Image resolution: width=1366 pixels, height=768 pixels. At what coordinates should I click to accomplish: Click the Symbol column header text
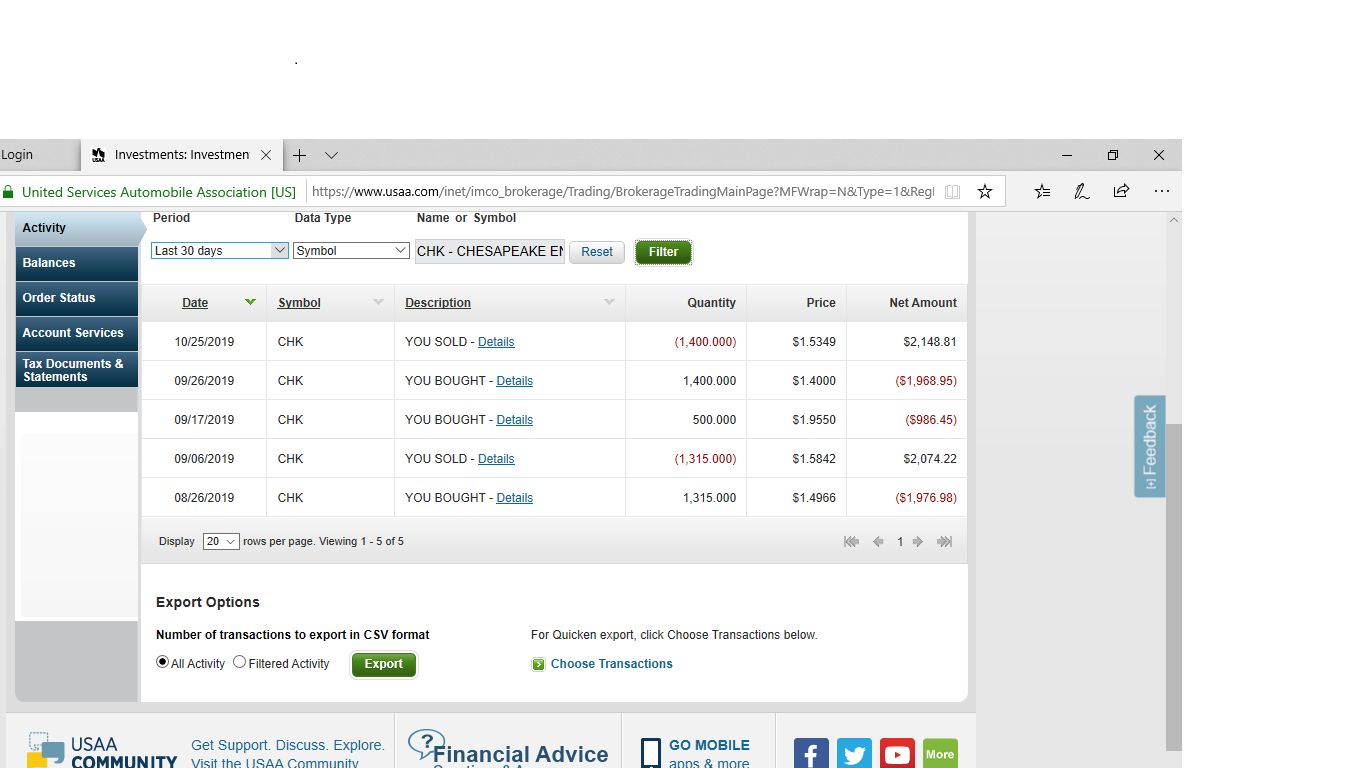299,303
